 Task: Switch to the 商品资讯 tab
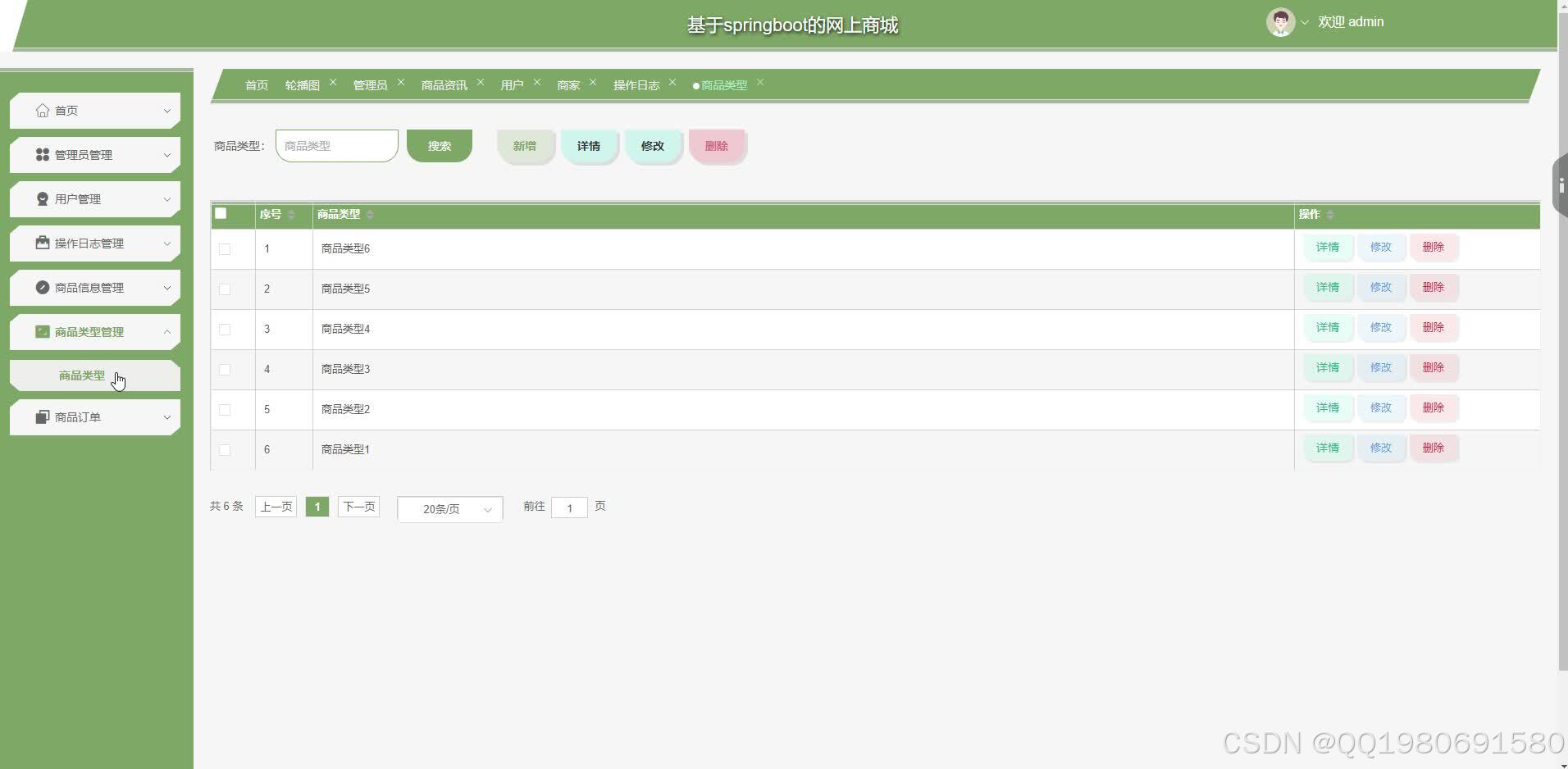[444, 85]
